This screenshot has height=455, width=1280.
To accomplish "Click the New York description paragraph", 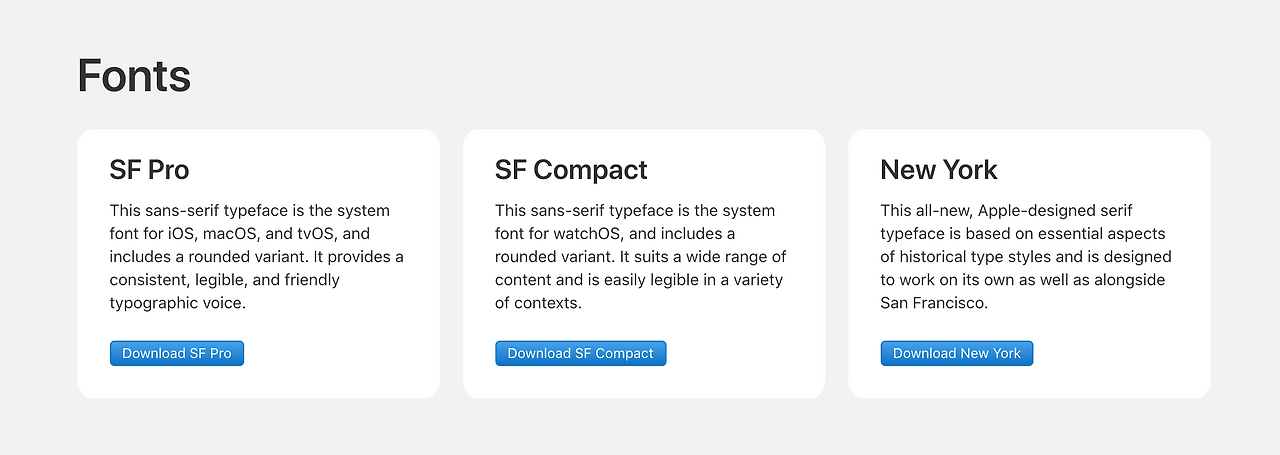I will tap(1025, 256).
